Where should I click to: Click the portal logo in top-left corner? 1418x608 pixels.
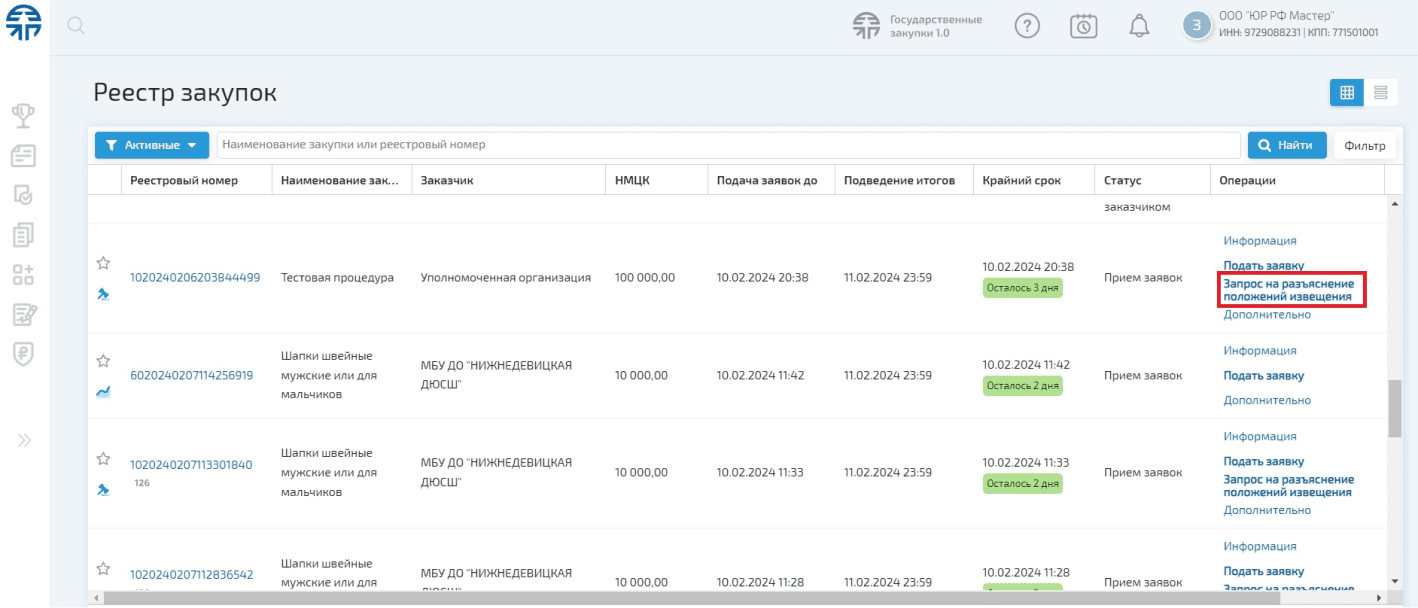[24, 24]
